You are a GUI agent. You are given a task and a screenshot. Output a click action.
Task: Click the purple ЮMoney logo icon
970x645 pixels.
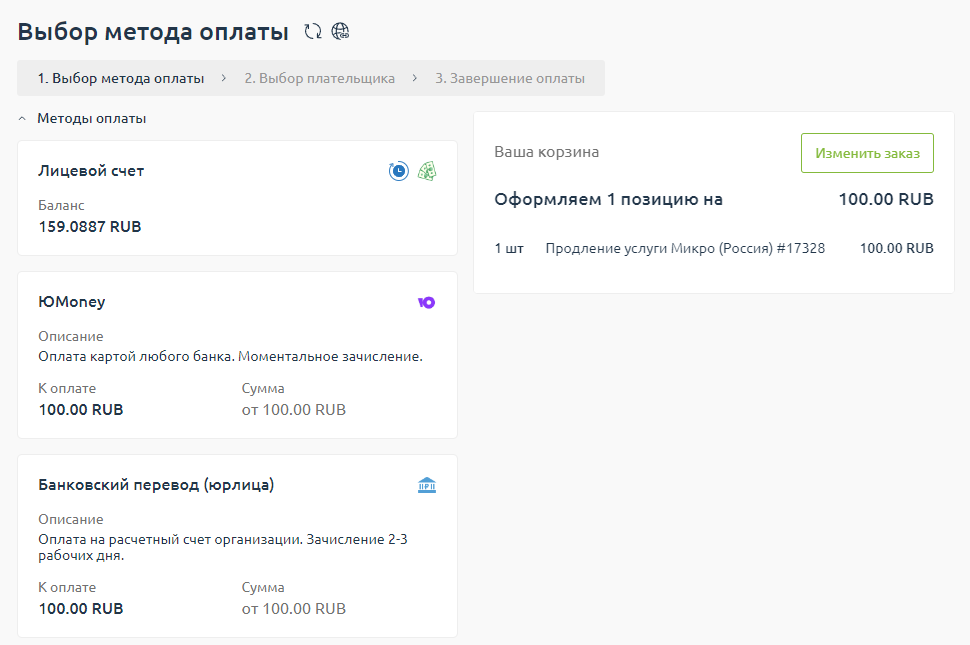426,302
